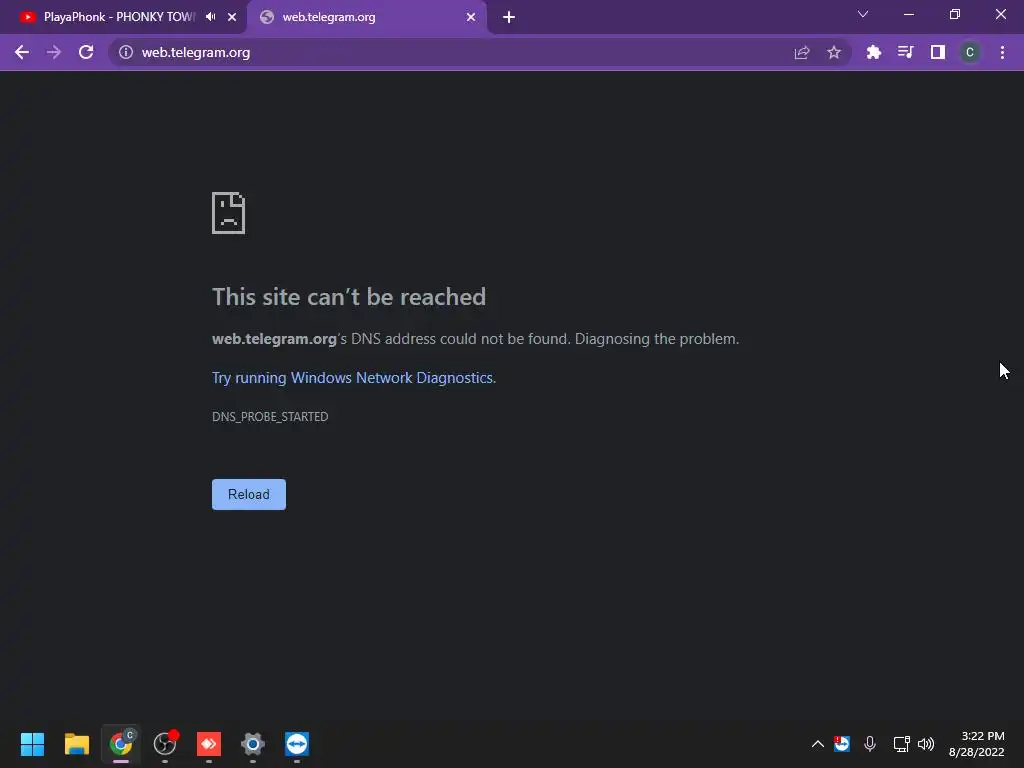Open the Chrome profile avatar C
Screen dimensions: 1024x768
(x=970, y=52)
